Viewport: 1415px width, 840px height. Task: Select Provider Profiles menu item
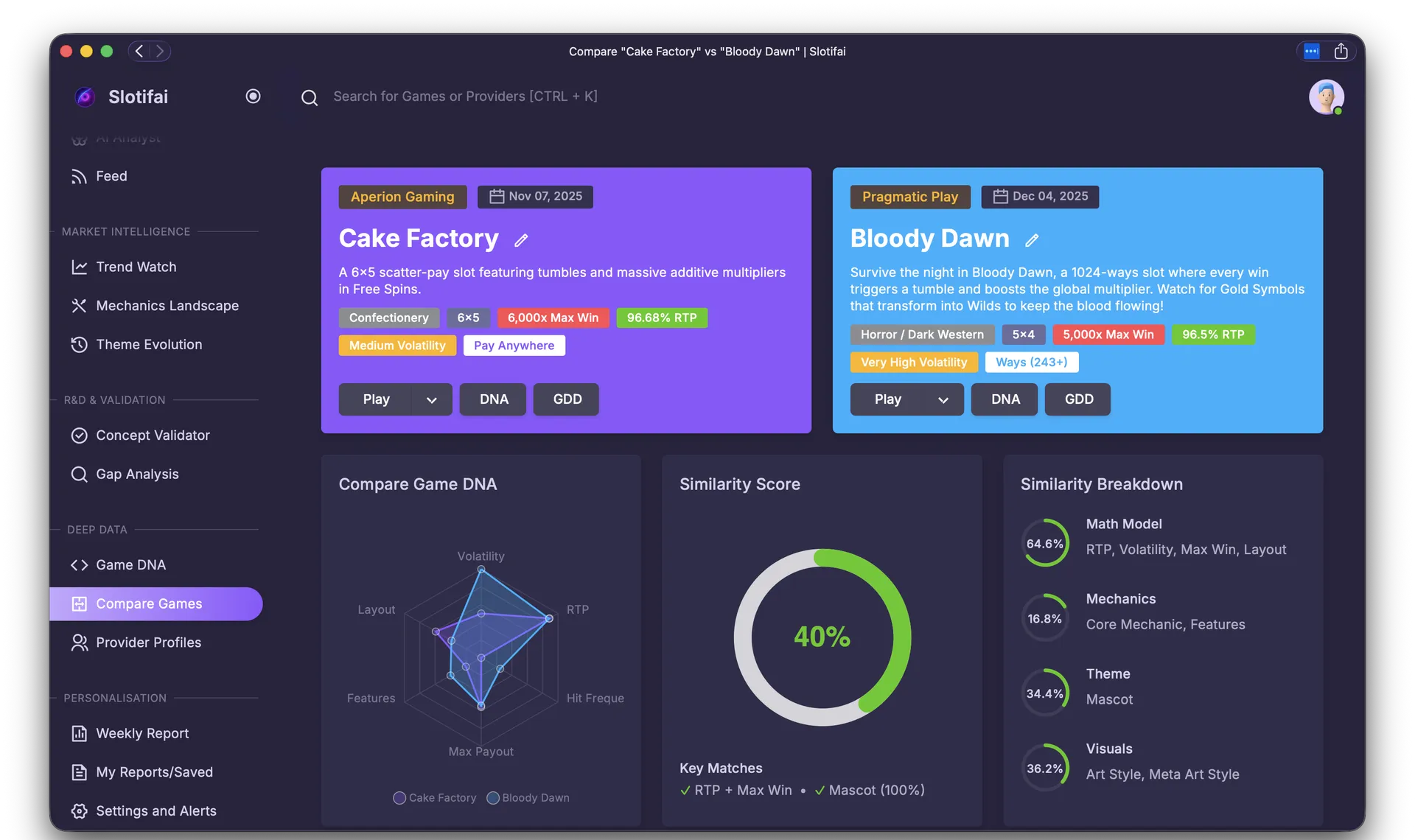[148, 643]
